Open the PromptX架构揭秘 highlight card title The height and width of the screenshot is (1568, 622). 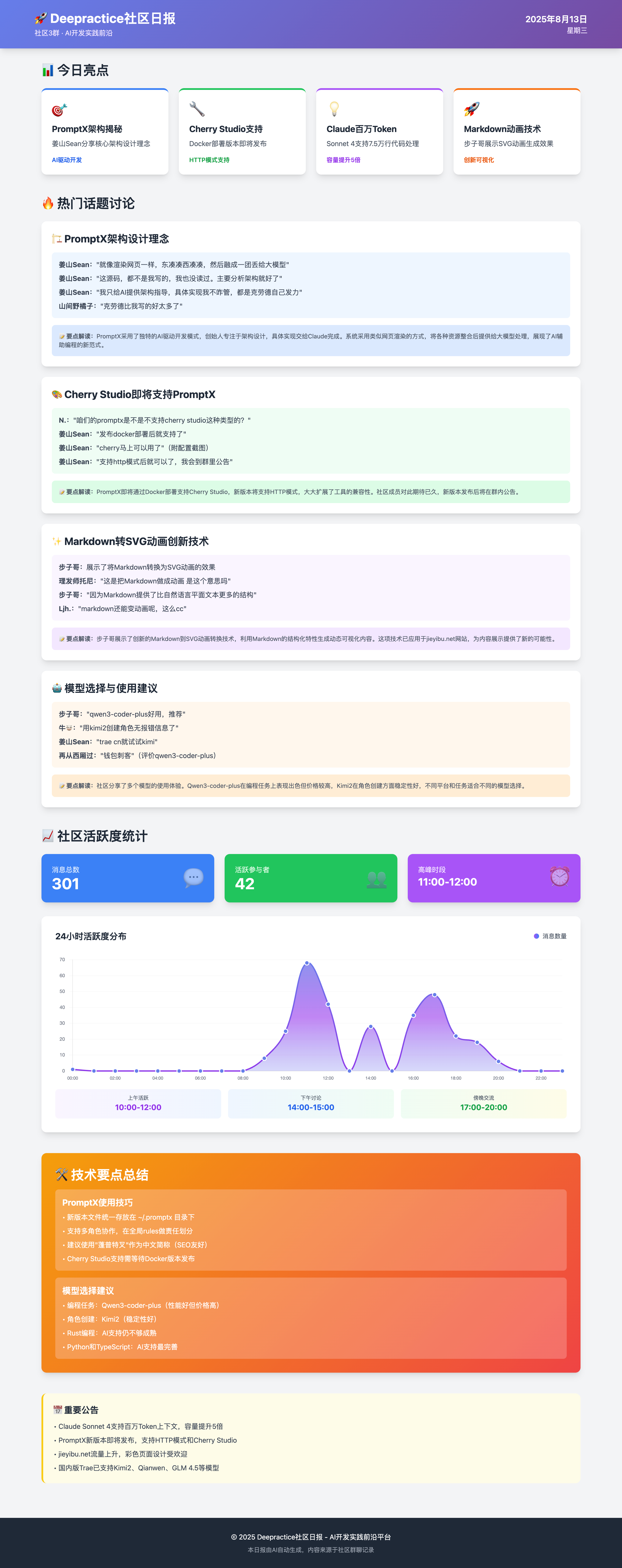click(87, 129)
